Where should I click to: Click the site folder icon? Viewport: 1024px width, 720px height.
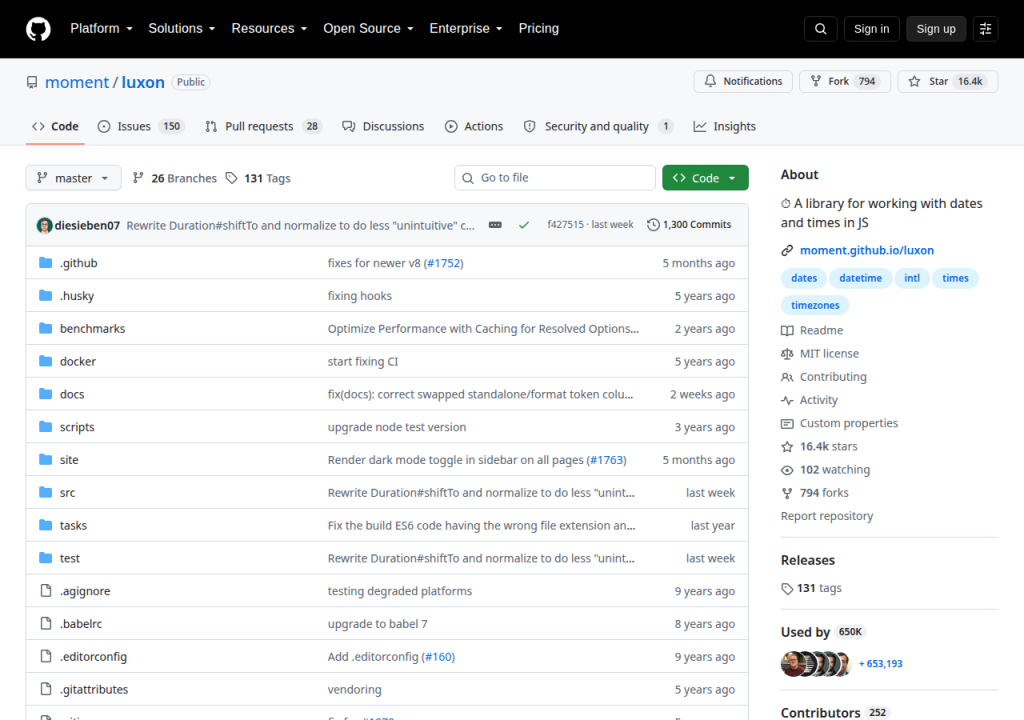tap(45, 459)
